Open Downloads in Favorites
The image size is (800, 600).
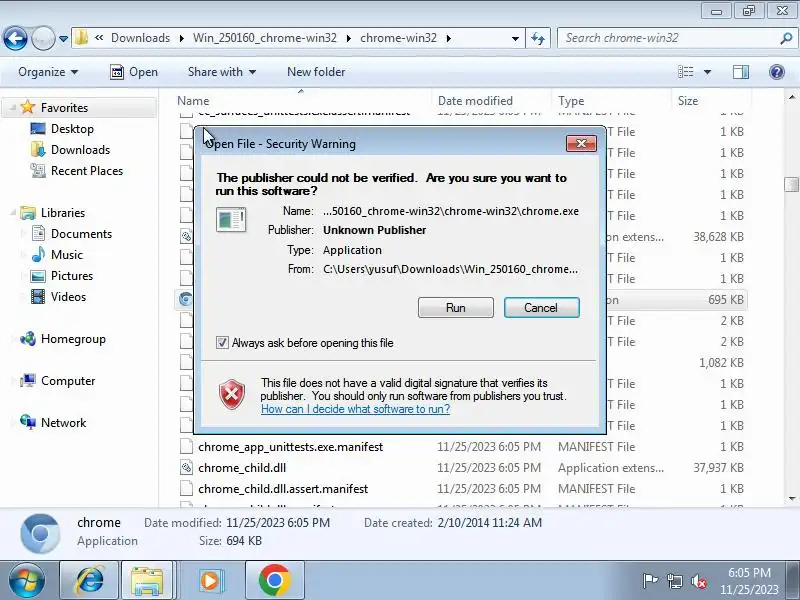point(80,149)
